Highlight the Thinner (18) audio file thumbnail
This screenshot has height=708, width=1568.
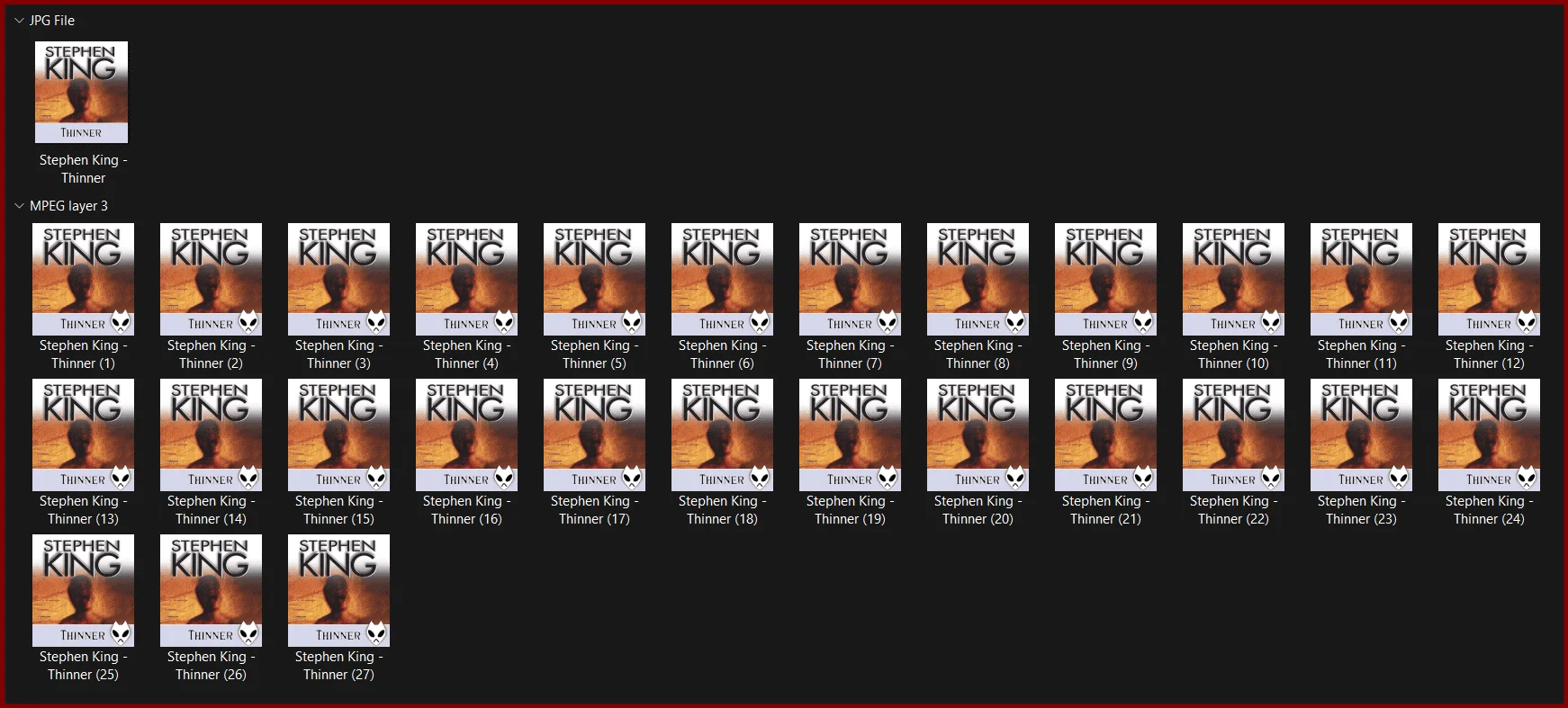tap(722, 435)
